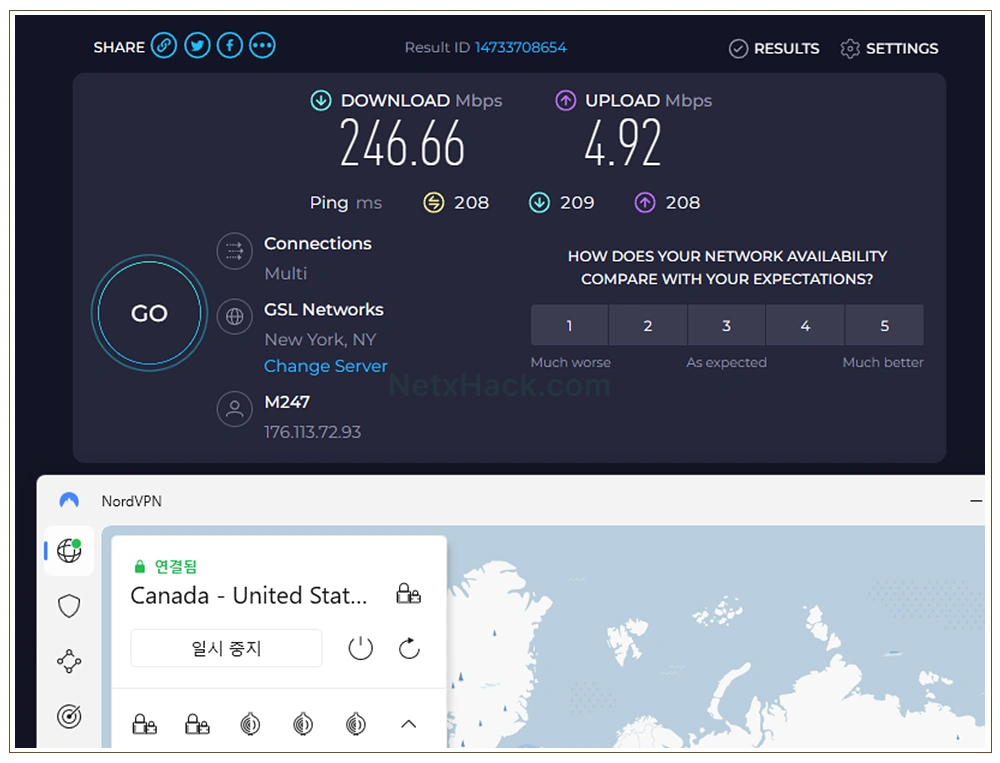Viewport: 1000px width, 763px height.
Task: Rate network 1 Much worse
Action: coord(570,325)
